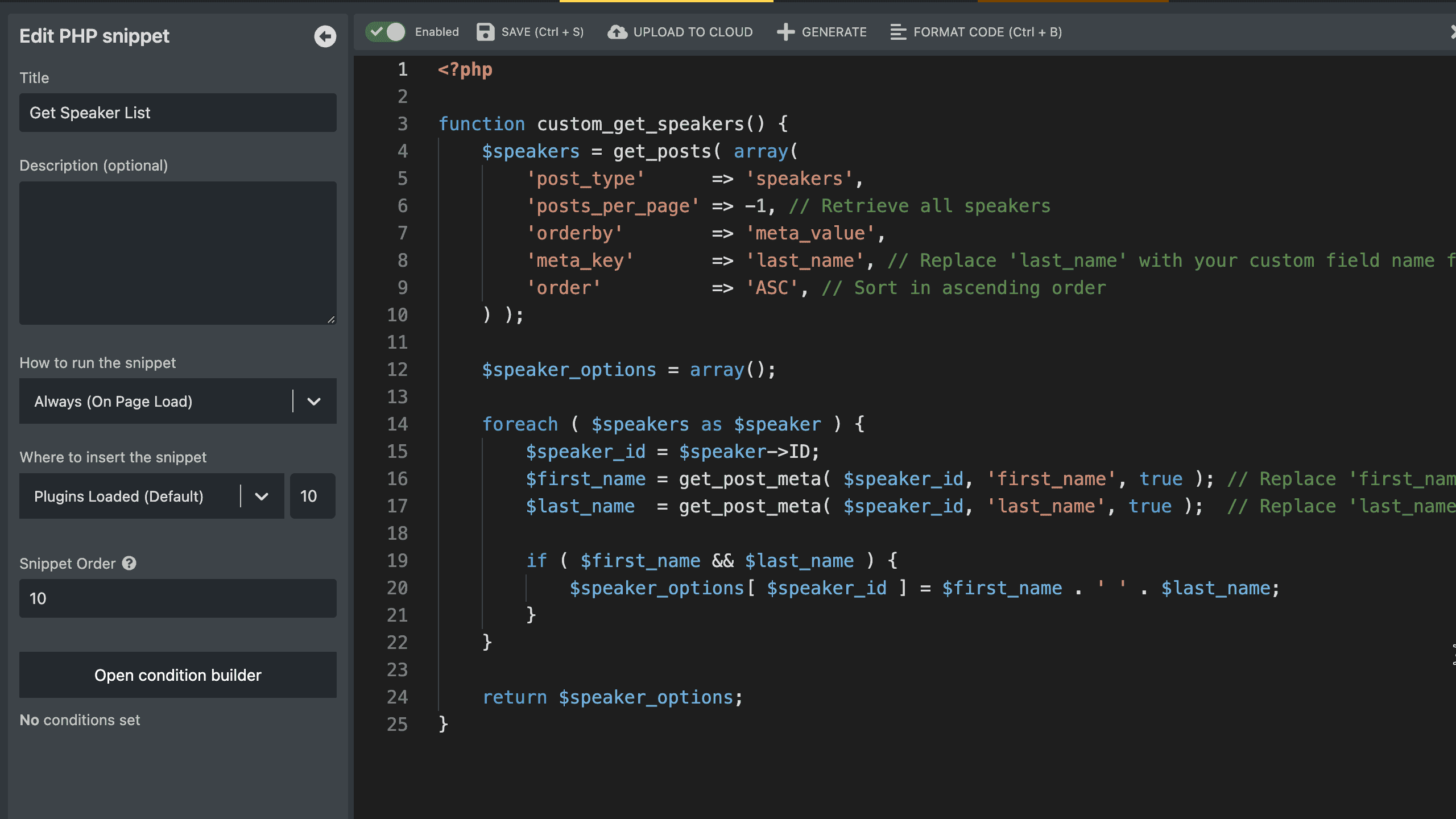The height and width of the screenshot is (819, 1456).
Task: Click the cloud upload icon
Action: click(x=617, y=32)
